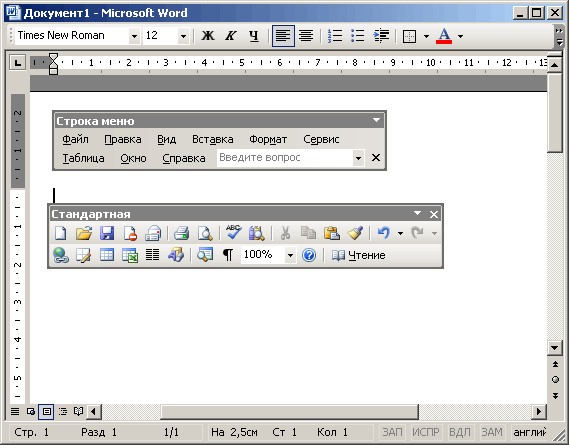Close the Стандартная floating toolbar

pyautogui.click(x=434, y=214)
